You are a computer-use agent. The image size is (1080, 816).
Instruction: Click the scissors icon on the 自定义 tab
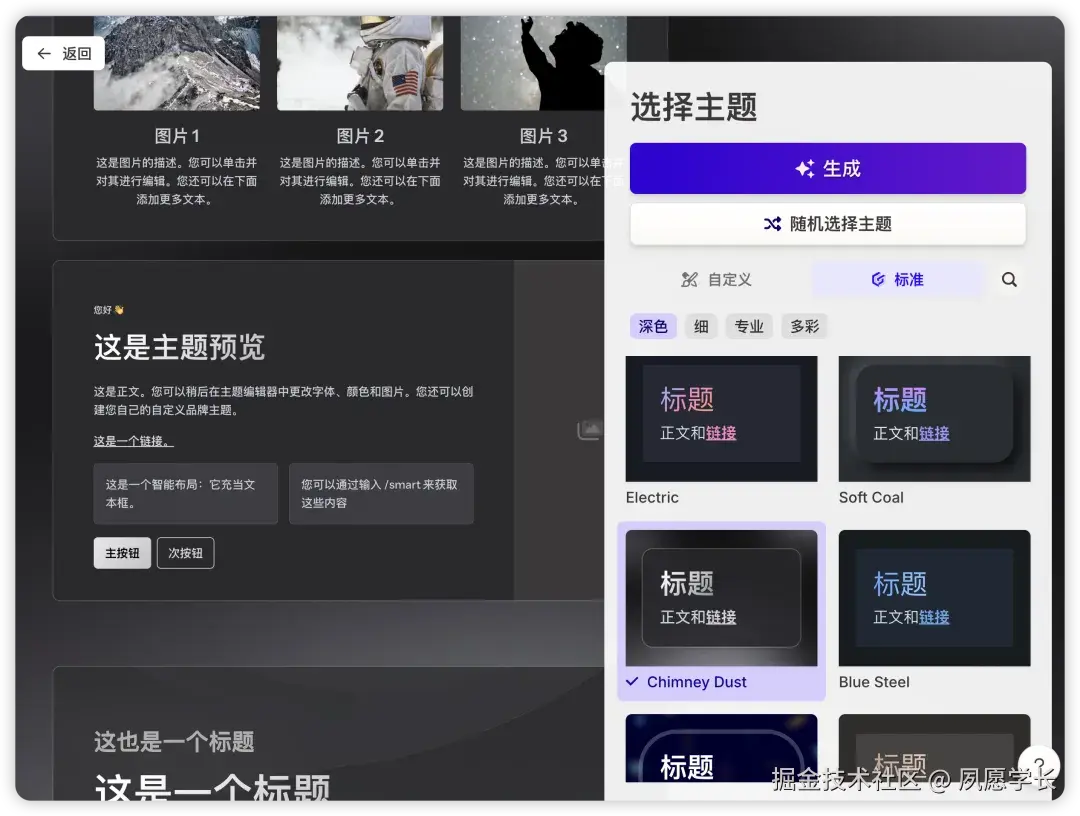692,279
